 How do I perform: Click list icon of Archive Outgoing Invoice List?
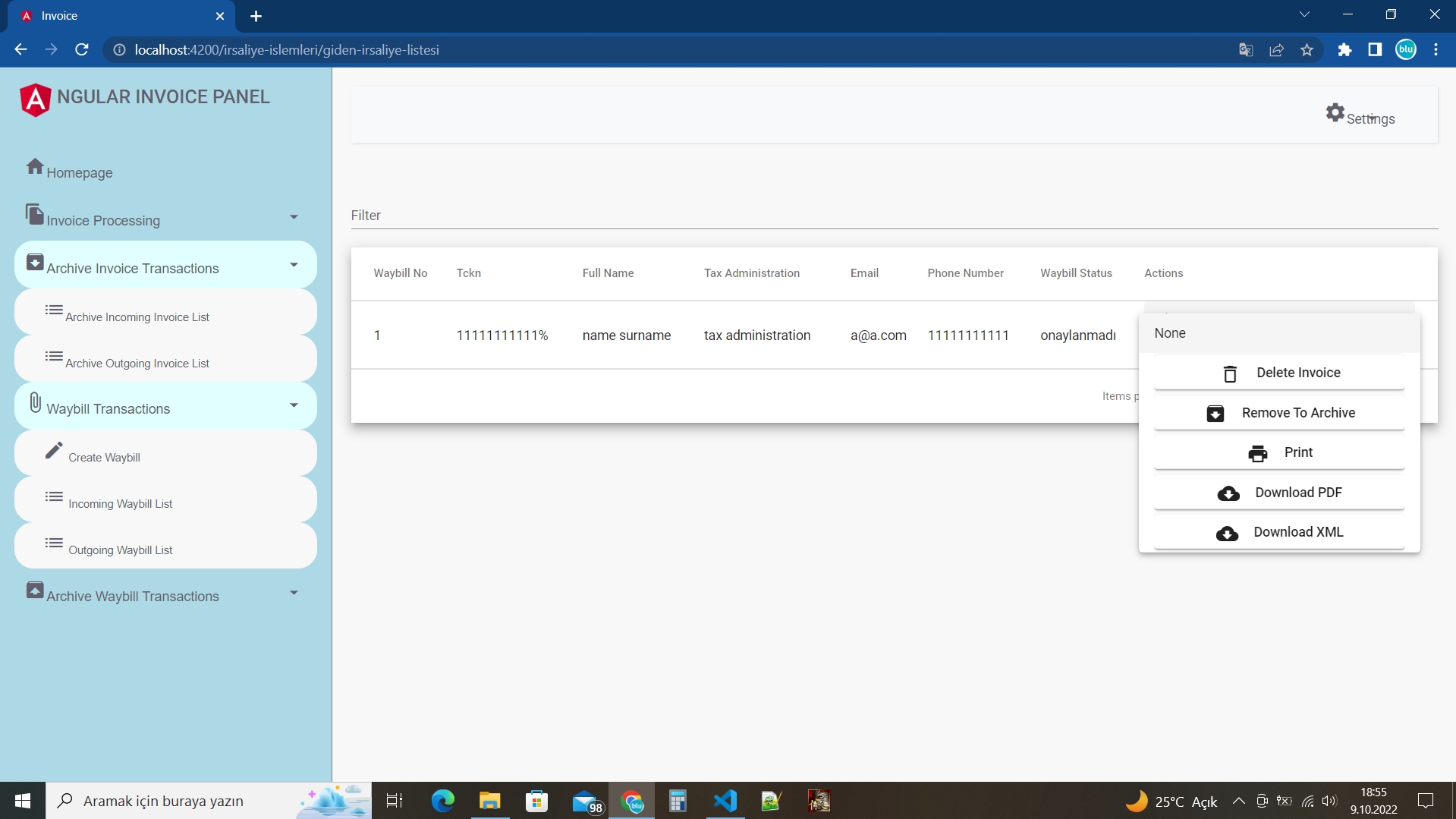(x=53, y=356)
